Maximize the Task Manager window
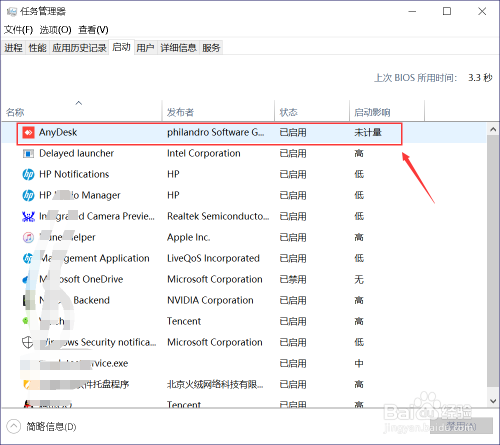 click(x=447, y=12)
